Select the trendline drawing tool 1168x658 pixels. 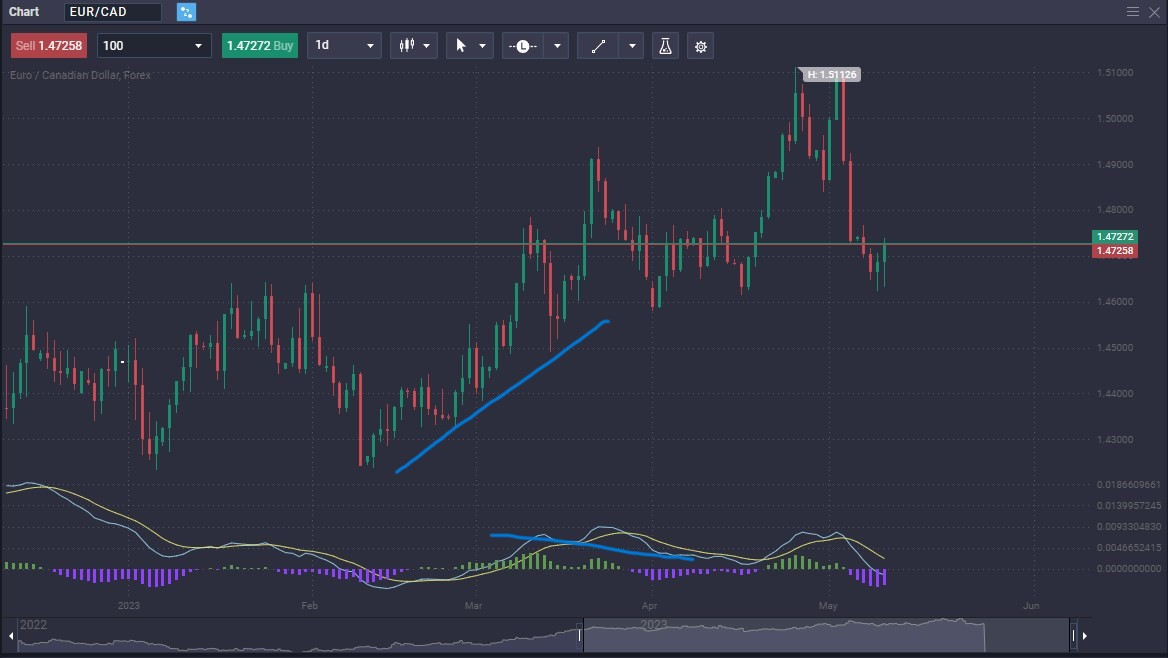598,45
